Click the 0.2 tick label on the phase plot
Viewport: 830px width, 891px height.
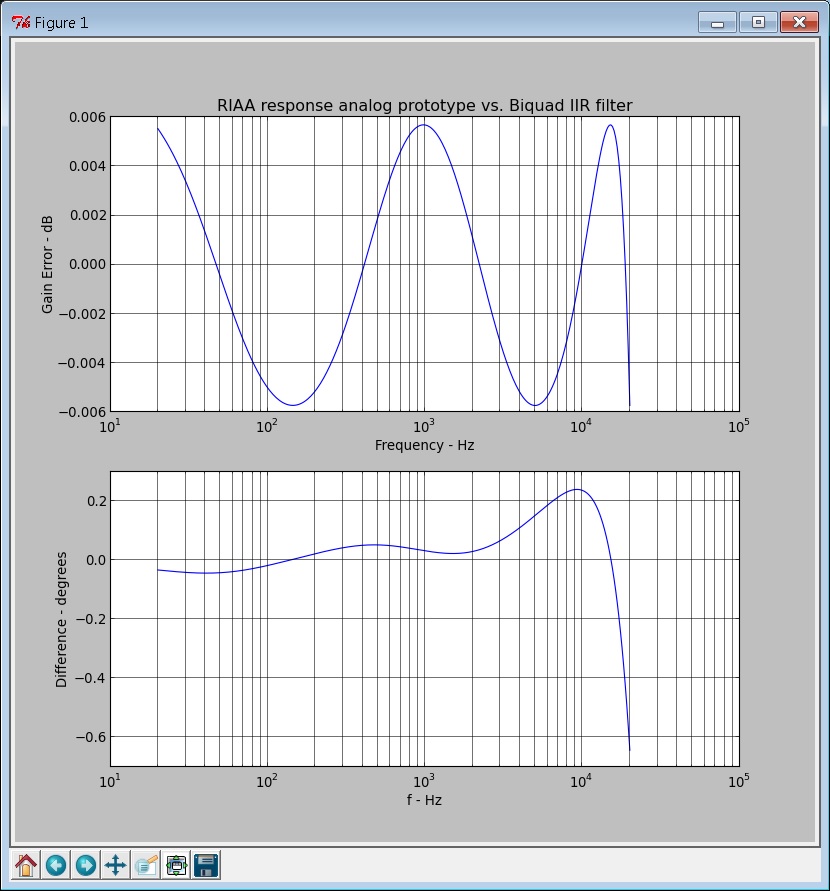96,501
